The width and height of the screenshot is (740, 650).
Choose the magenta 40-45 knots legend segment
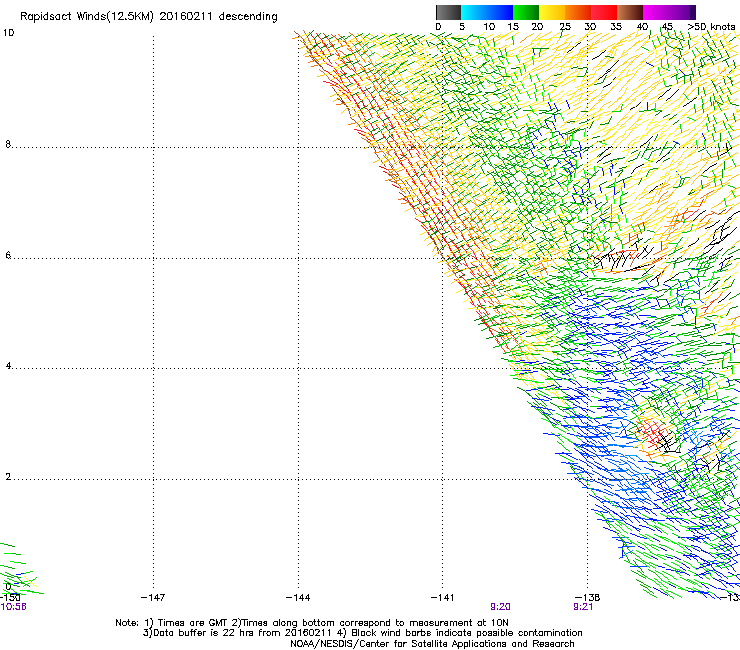tap(656, 12)
